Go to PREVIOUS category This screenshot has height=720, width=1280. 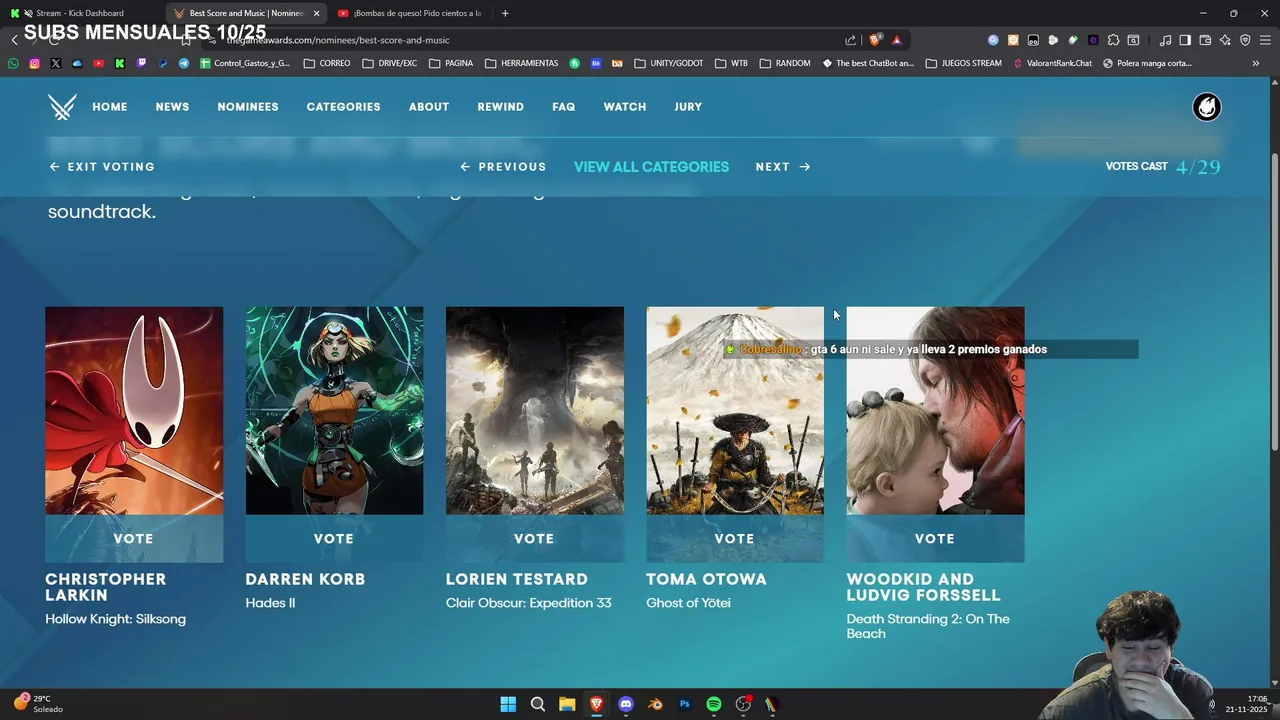pos(503,167)
